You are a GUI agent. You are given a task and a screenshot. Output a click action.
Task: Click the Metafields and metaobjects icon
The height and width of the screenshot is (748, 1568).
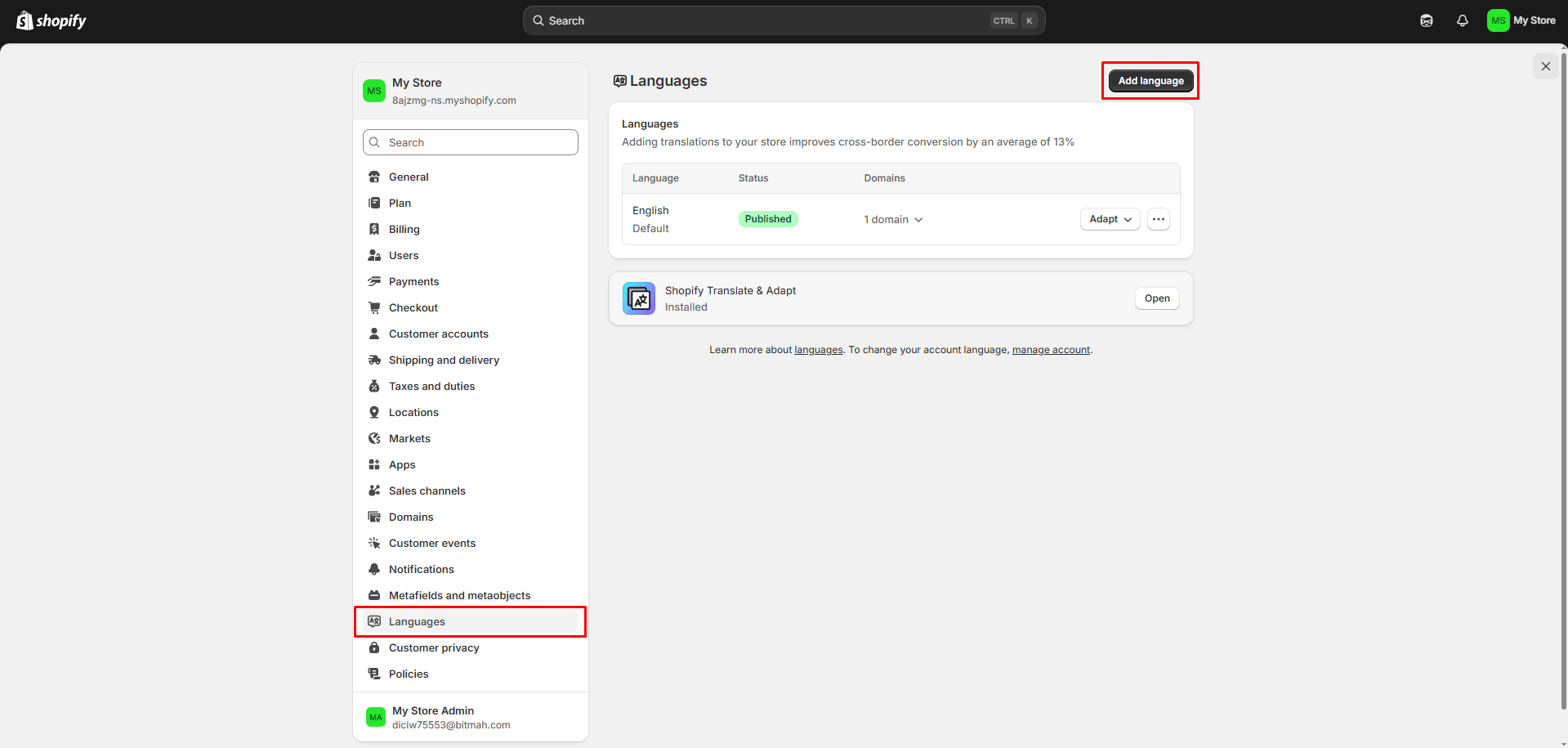374,595
